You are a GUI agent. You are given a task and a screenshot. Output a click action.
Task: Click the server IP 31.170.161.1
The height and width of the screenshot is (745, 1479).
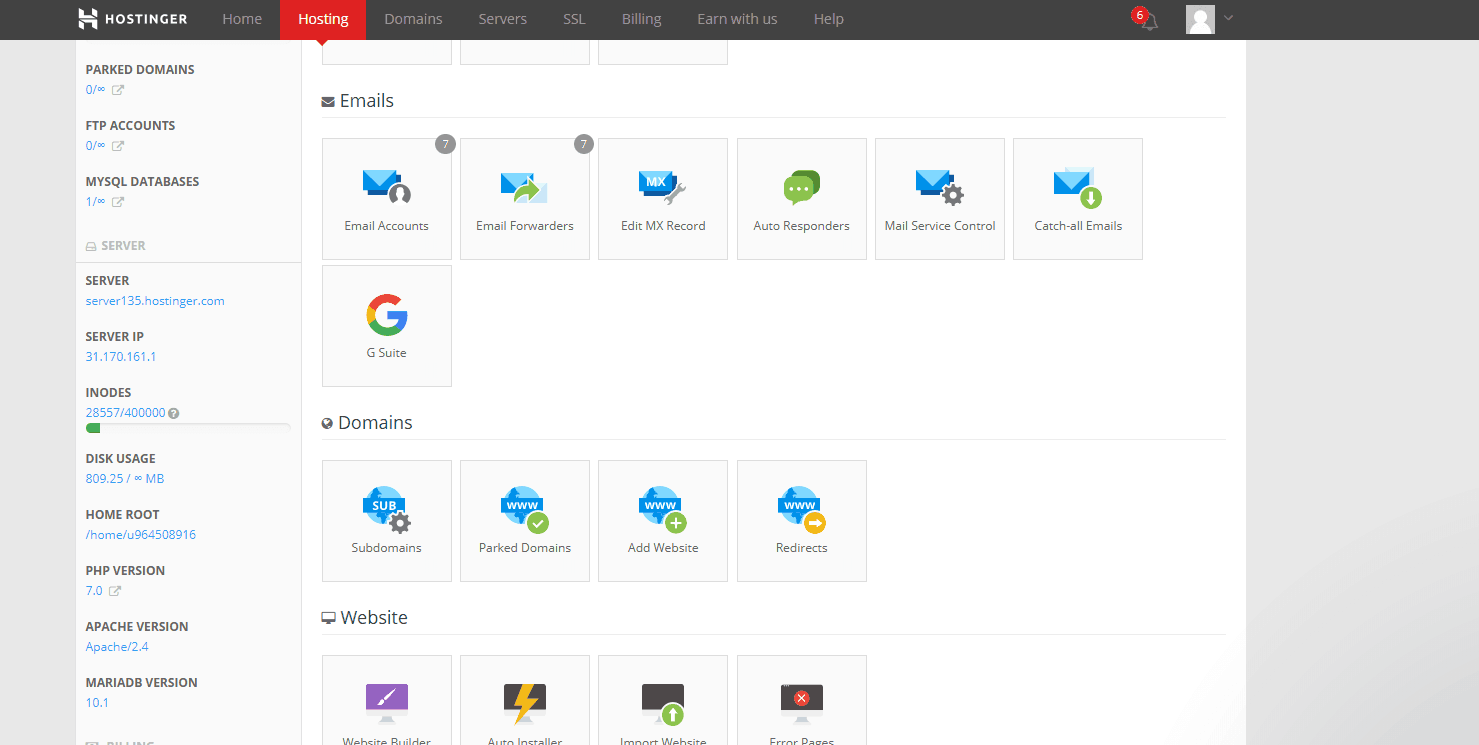click(121, 357)
